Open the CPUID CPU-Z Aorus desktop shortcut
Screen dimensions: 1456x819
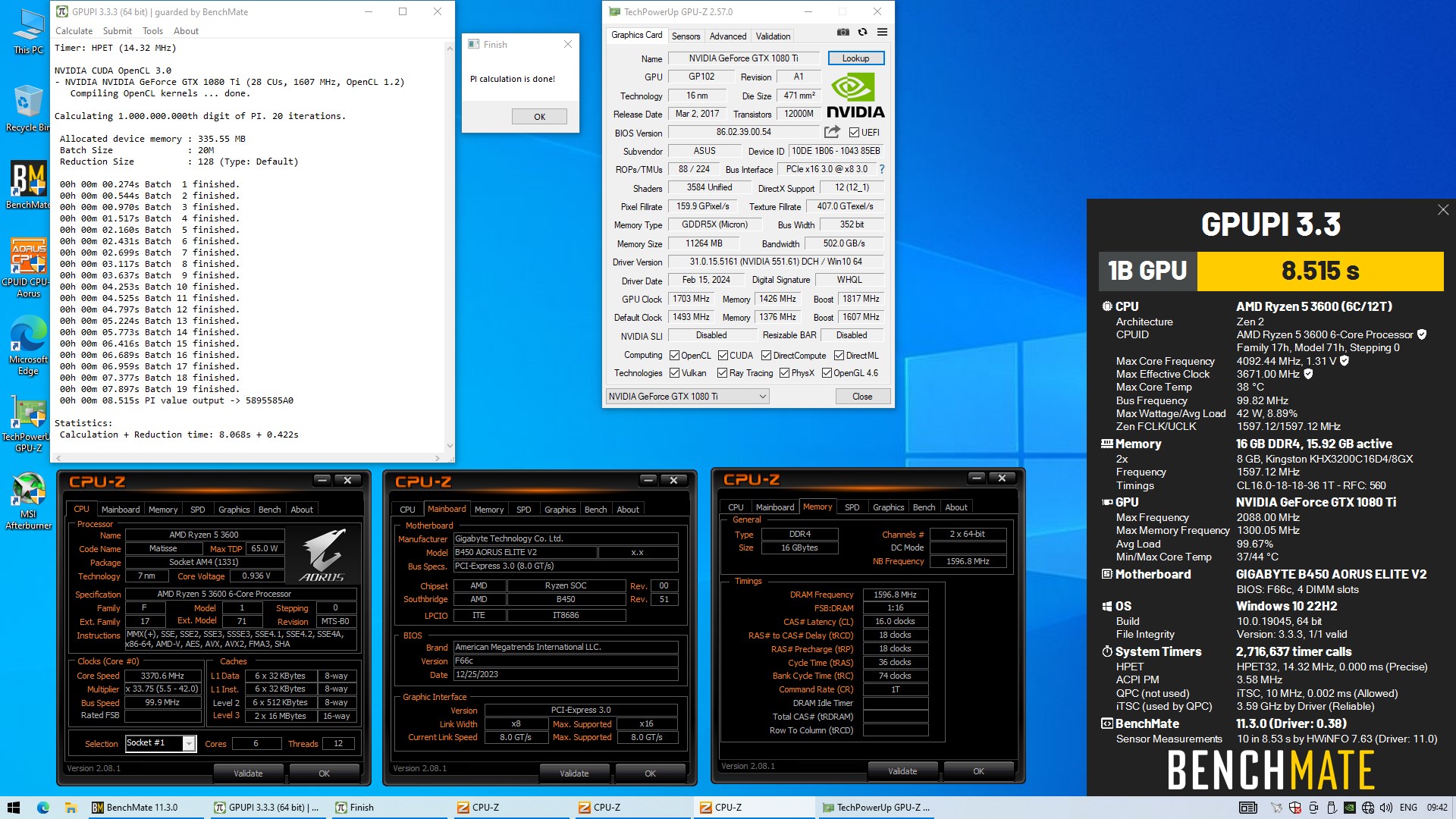(28, 268)
